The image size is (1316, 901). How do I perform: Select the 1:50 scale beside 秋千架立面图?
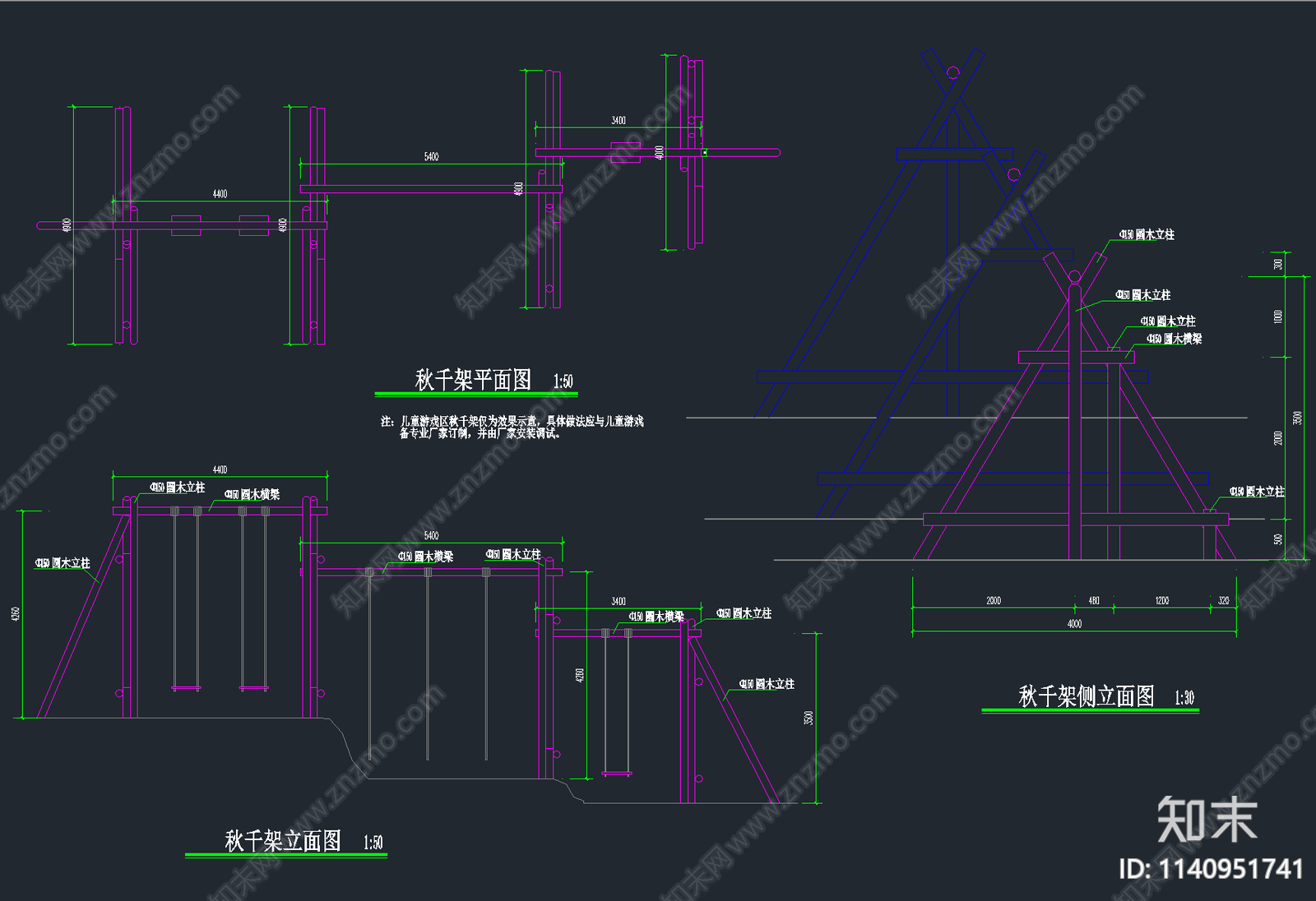tap(373, 843)
